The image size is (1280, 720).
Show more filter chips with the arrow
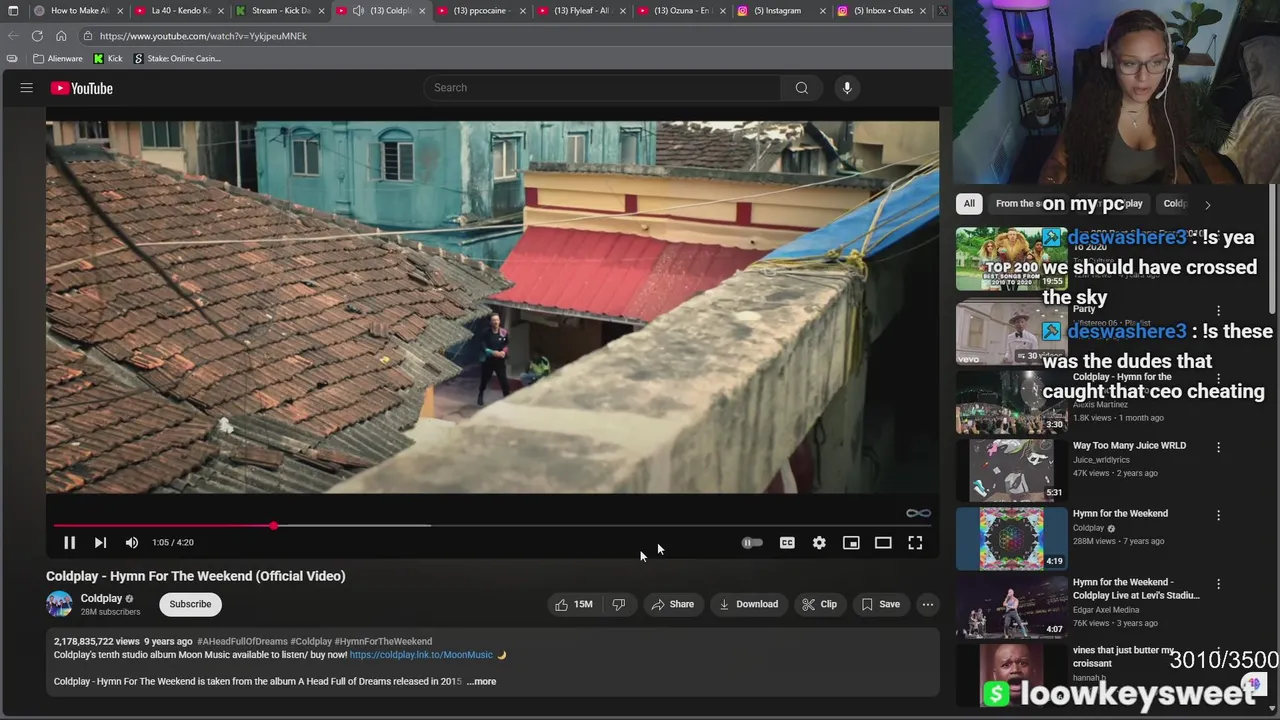(x=1207, y=205)
